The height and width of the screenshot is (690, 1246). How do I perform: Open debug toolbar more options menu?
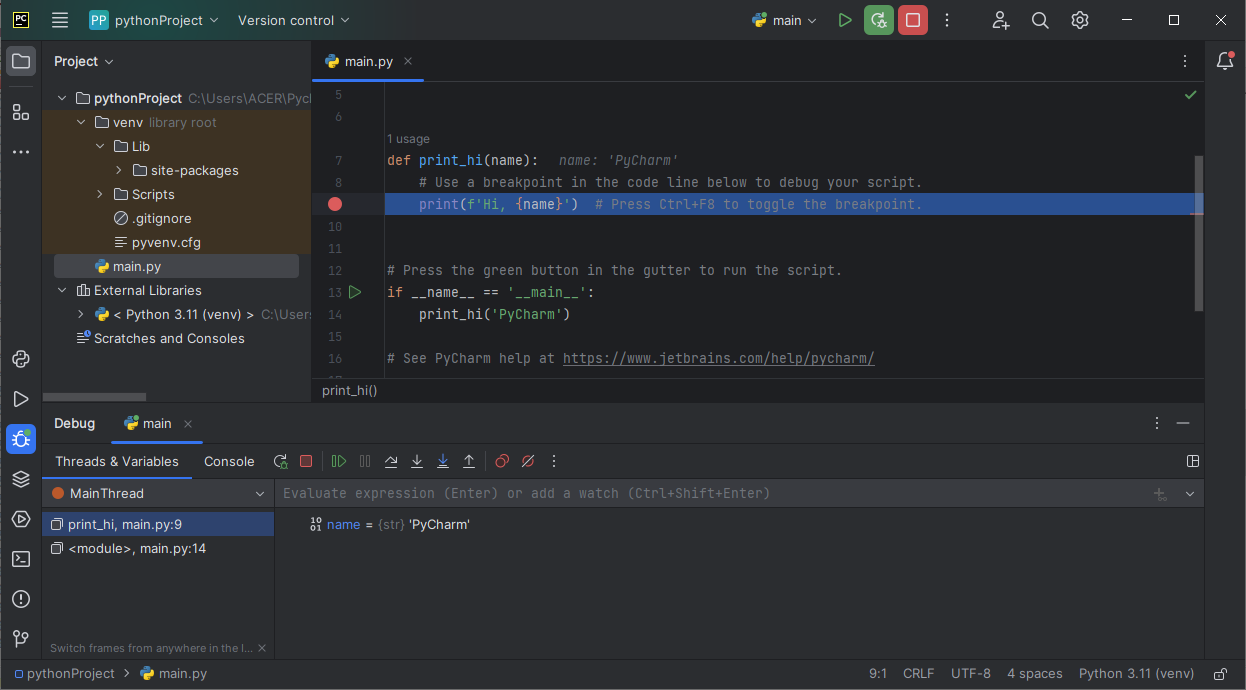[x=554, y=461]
